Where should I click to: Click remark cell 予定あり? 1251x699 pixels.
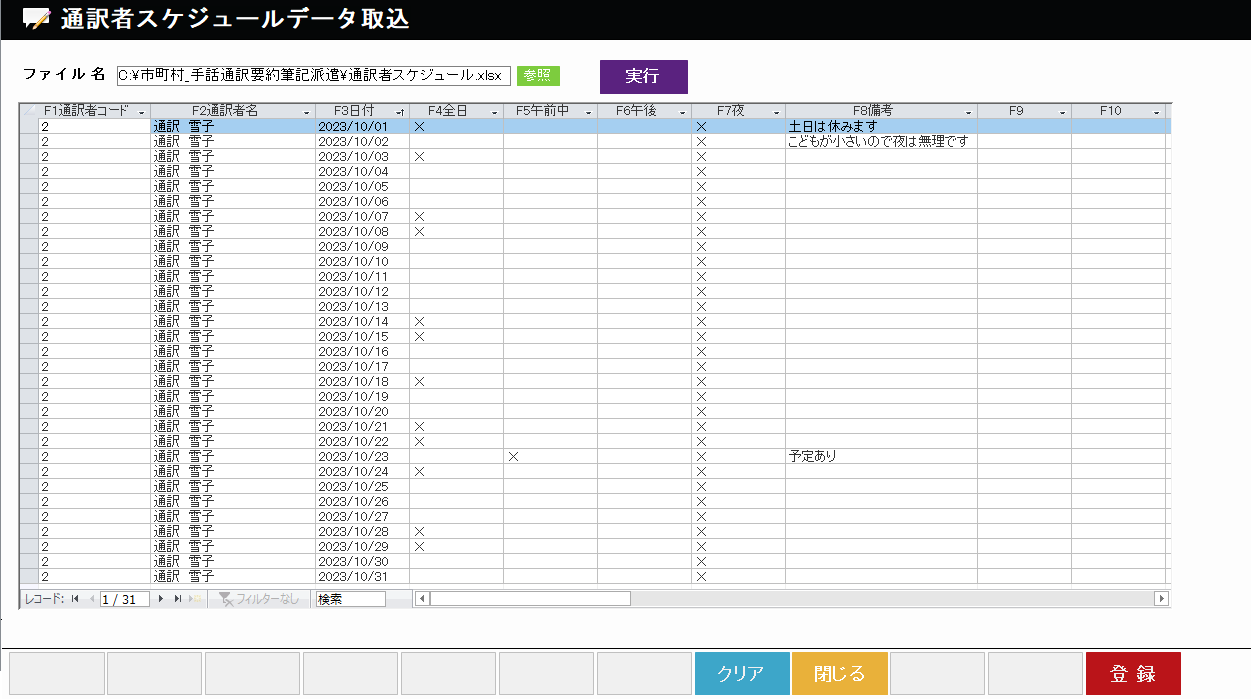882,457
